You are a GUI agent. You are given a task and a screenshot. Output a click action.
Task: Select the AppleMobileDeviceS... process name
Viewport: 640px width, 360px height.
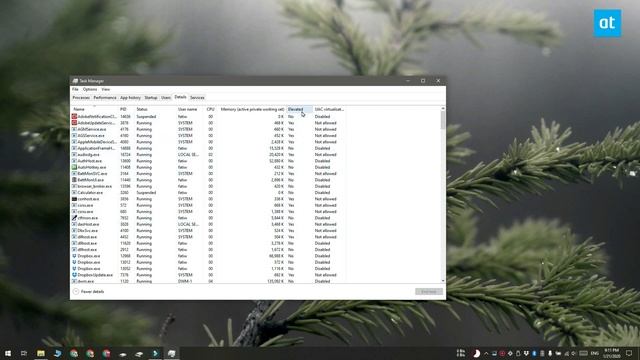tap(97, 142)
